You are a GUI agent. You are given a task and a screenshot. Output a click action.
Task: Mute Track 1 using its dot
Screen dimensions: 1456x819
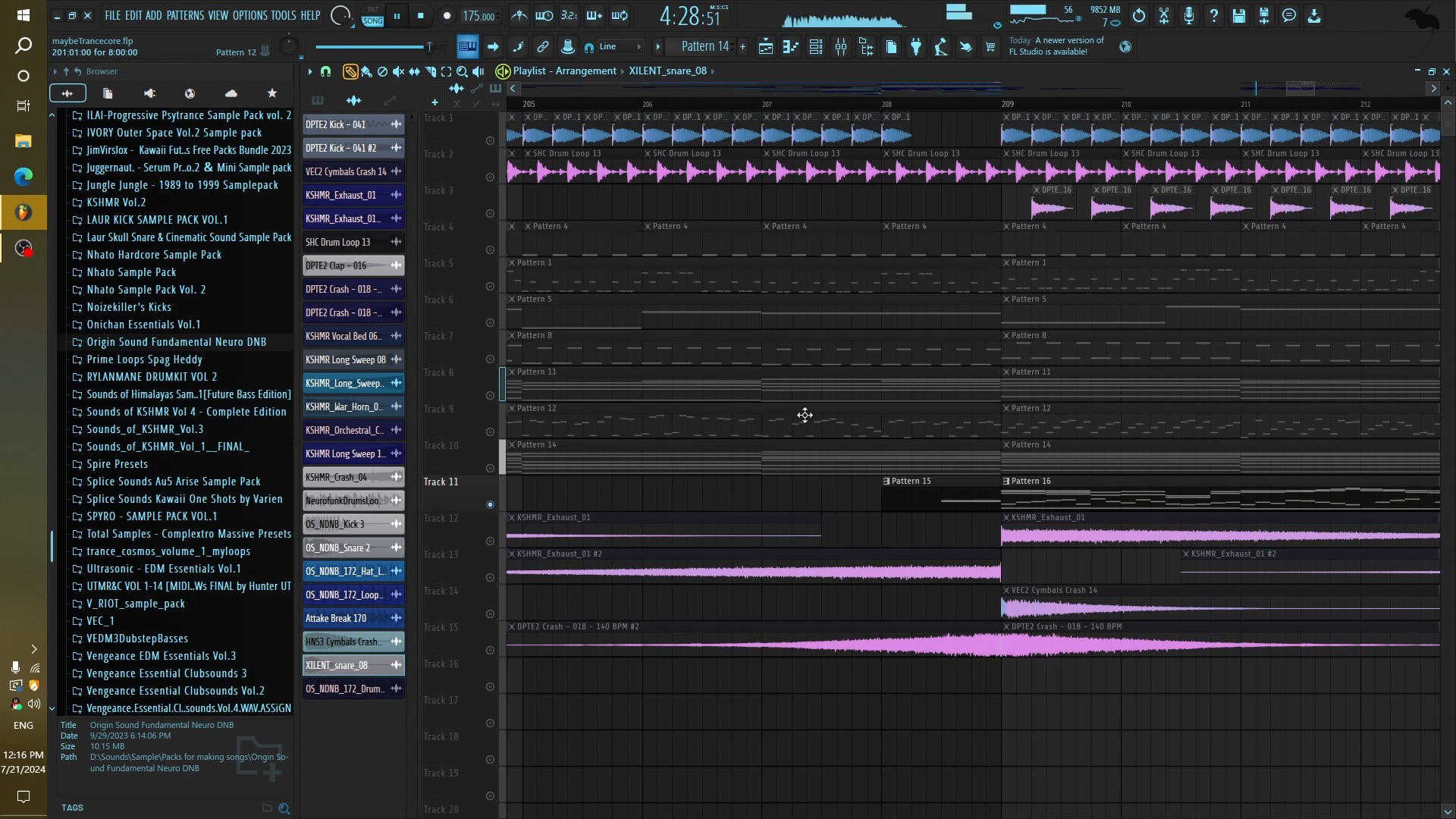(490, 141)
